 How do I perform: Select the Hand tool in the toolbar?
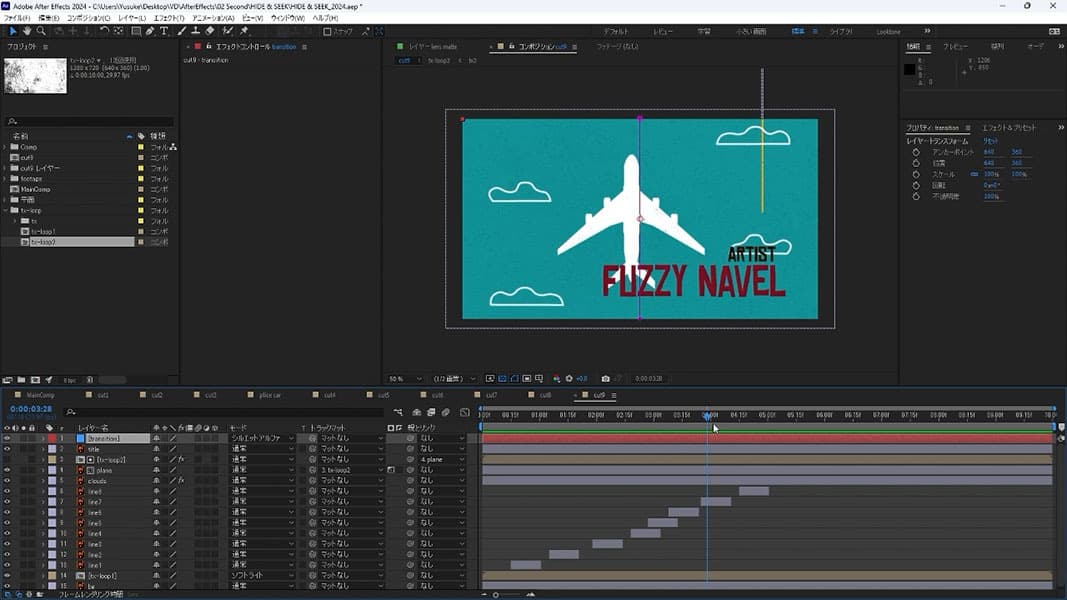click(x=26, y=31)
